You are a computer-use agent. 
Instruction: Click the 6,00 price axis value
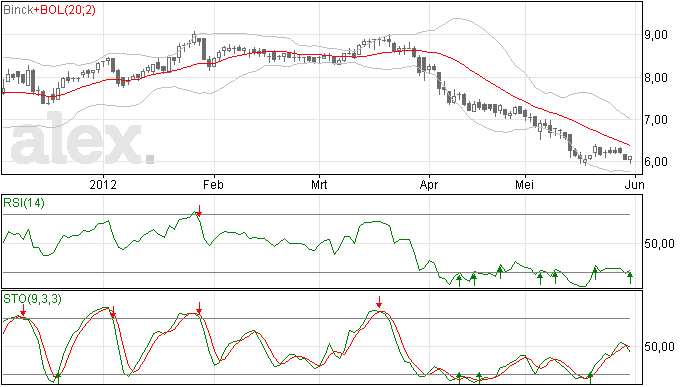click(x=656, y=162)
